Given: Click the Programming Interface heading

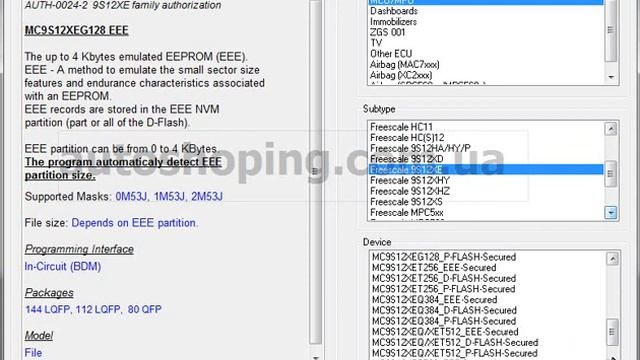Looking at the screenshot, I should (x=79, y=249).
